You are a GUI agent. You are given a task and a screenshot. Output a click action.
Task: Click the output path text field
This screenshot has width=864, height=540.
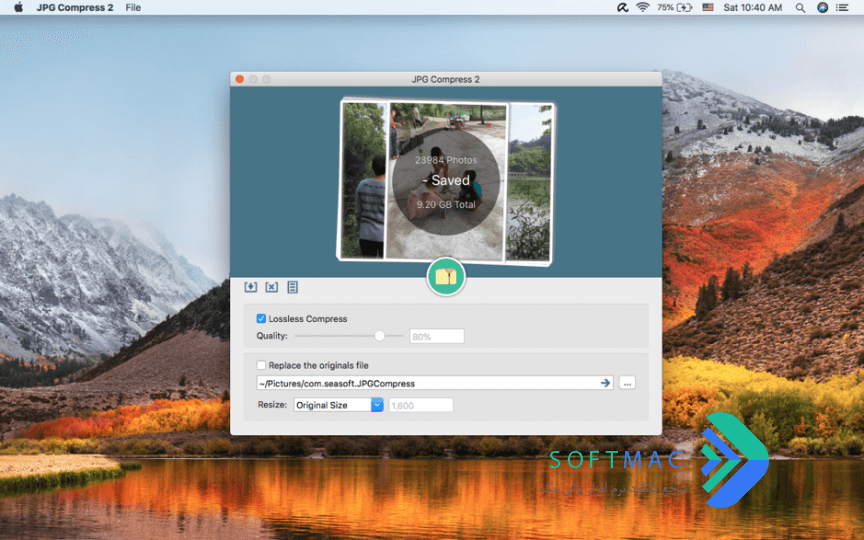pyautogui.click(x=435, y=383)
